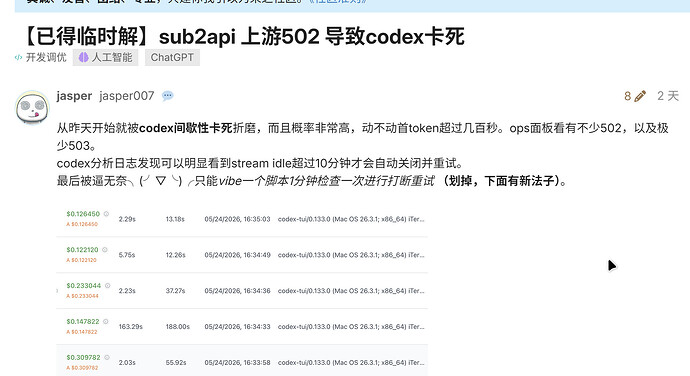Viewport: 690px width, 376px height.
Task: Click the chat bubble icon beside jasper007
Action: tap(168, 96)
